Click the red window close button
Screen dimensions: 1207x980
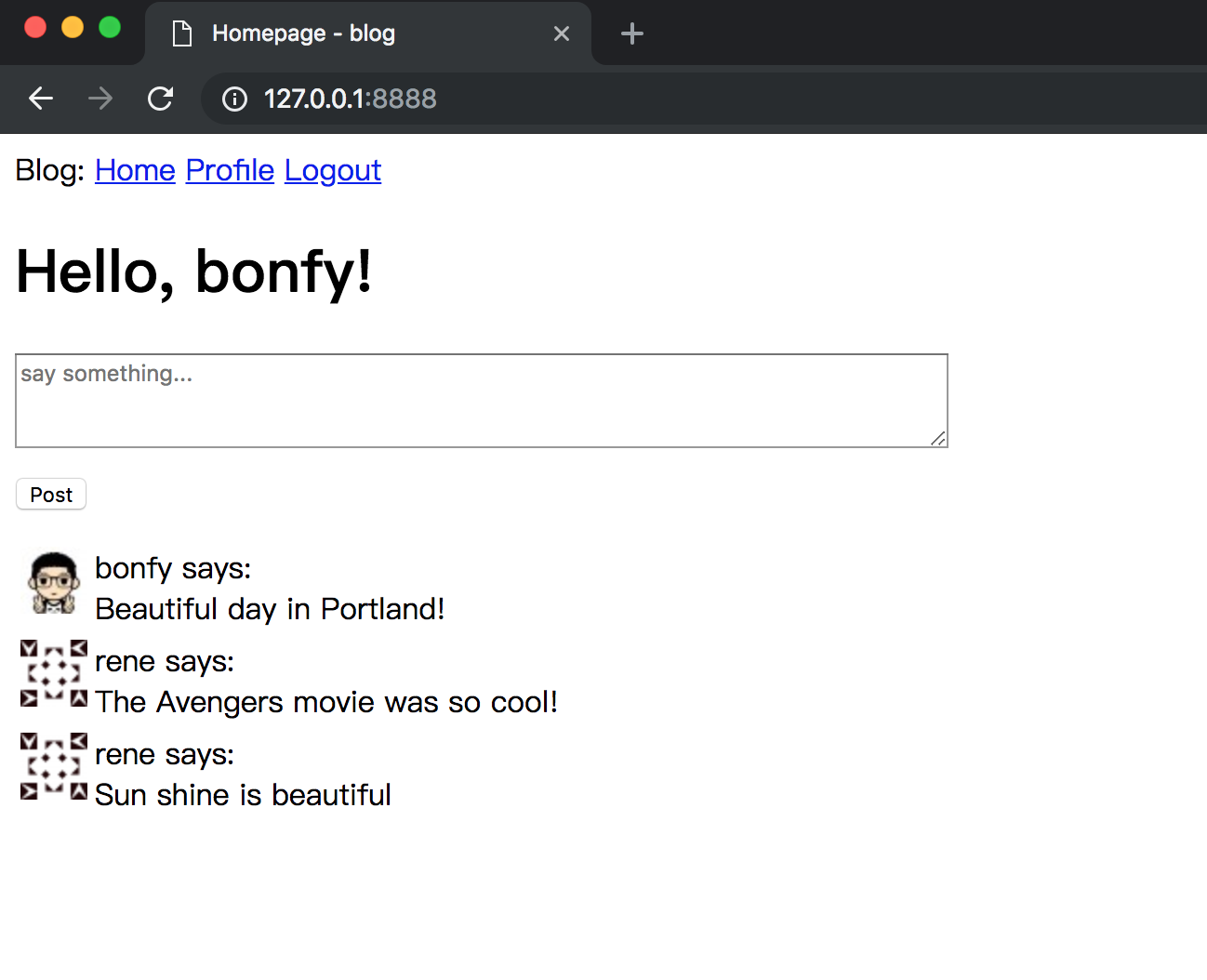(x=35, y=28)
